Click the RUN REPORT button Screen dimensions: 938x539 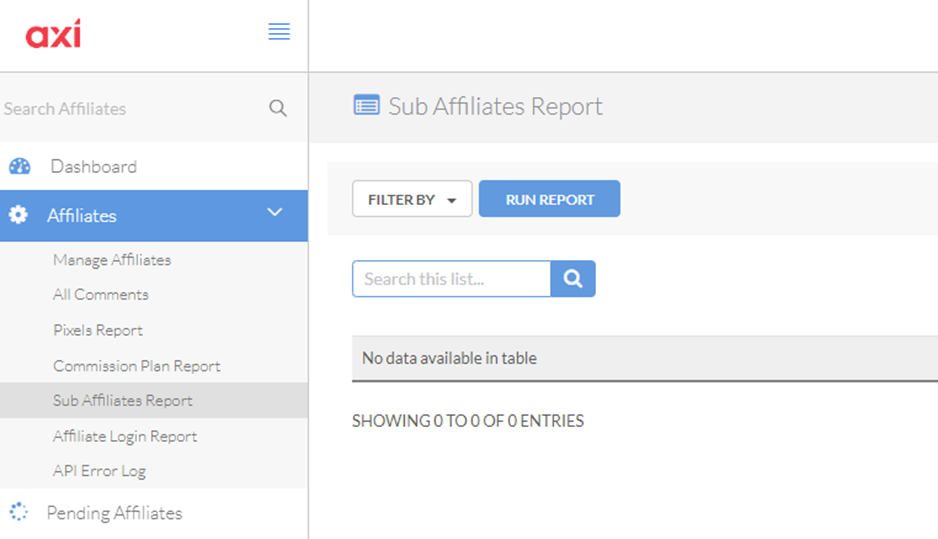coord(549,199)
